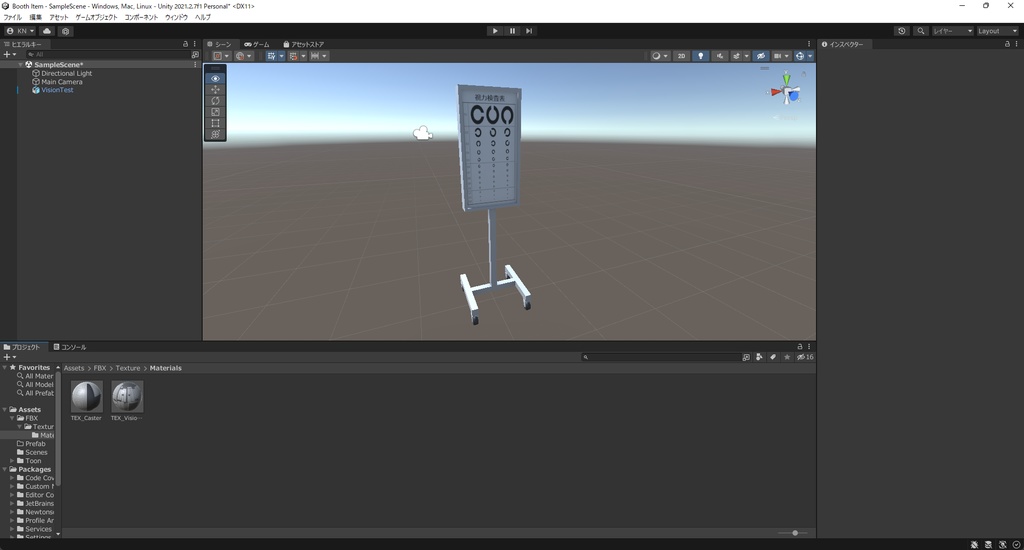Screen dimensions: 1024x550
Task: Collapse the SampleScene tree
Action: 21,65
